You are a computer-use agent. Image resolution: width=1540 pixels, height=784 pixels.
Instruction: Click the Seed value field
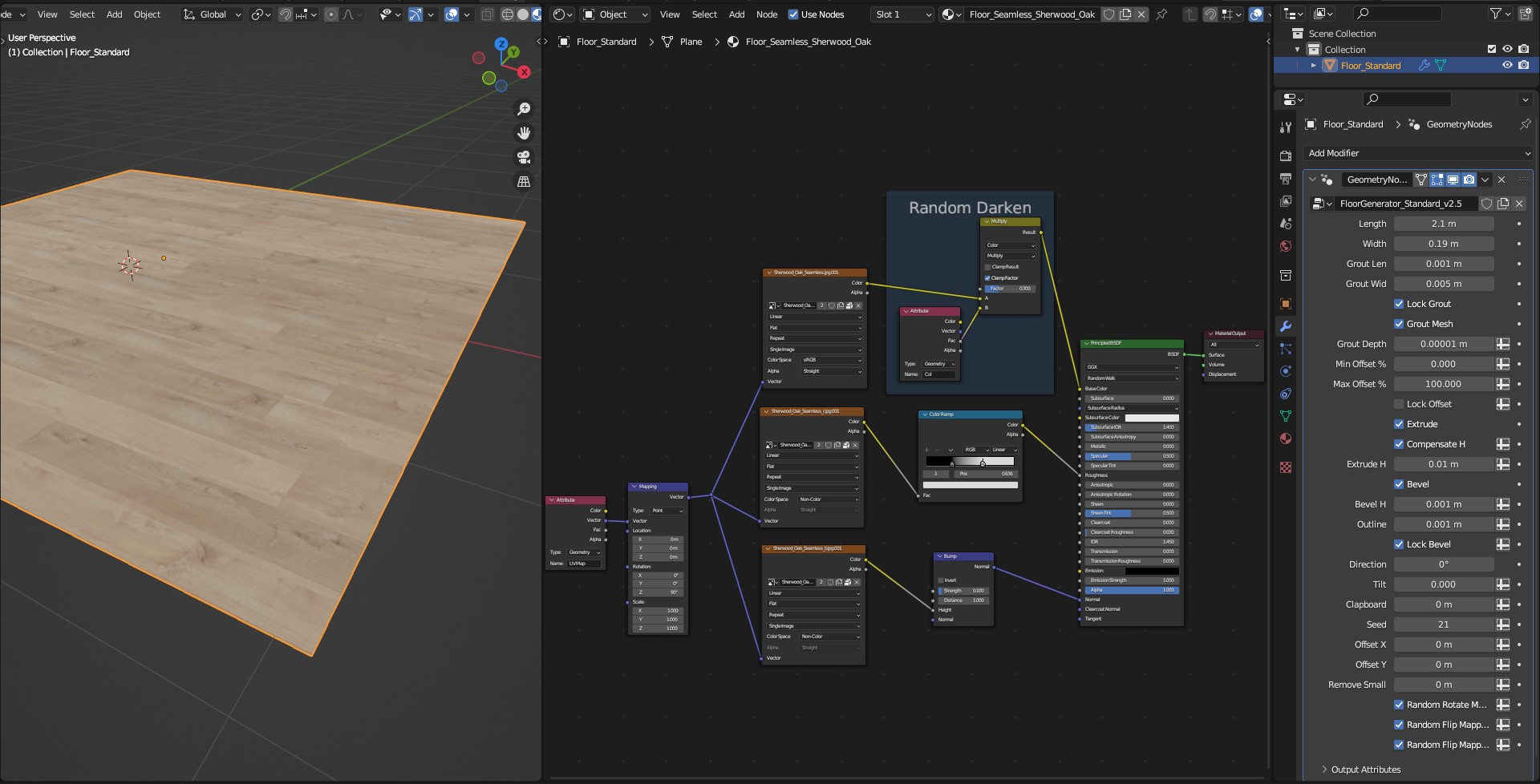[x=1443, y=624]
